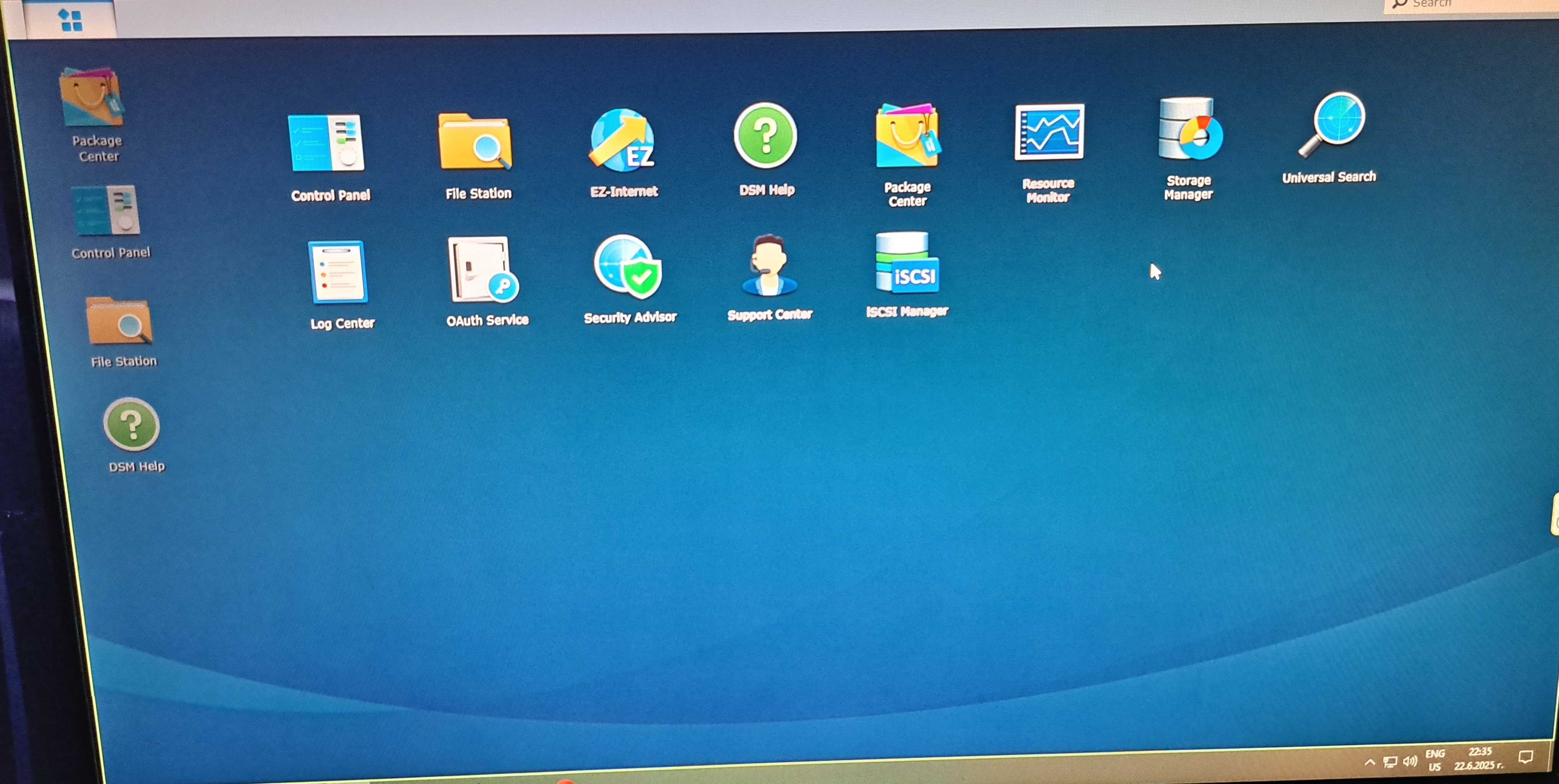Open DSM Help from the main menu
Screen dimensions: 1559x784
point(766,150)
